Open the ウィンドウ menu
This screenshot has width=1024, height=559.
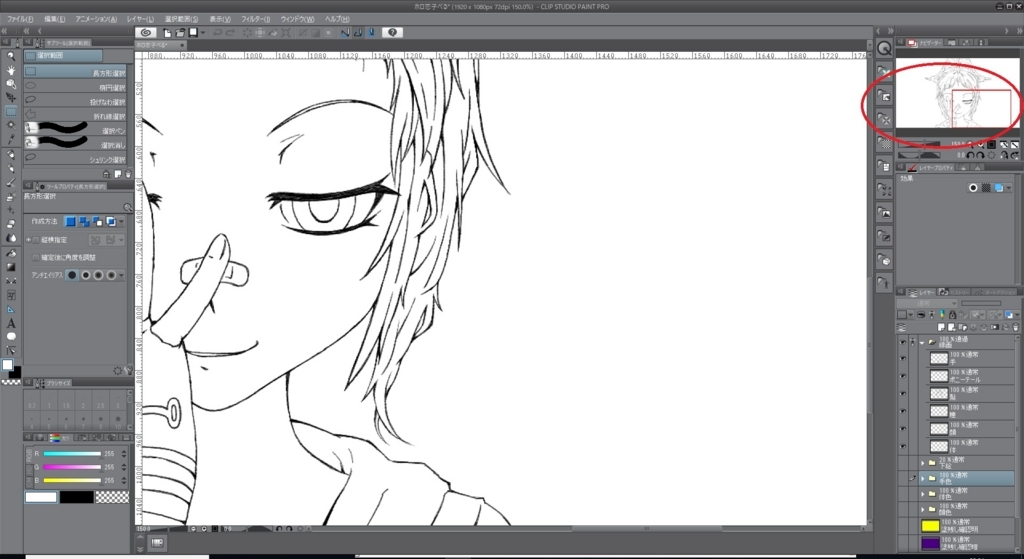click(296, 19)
